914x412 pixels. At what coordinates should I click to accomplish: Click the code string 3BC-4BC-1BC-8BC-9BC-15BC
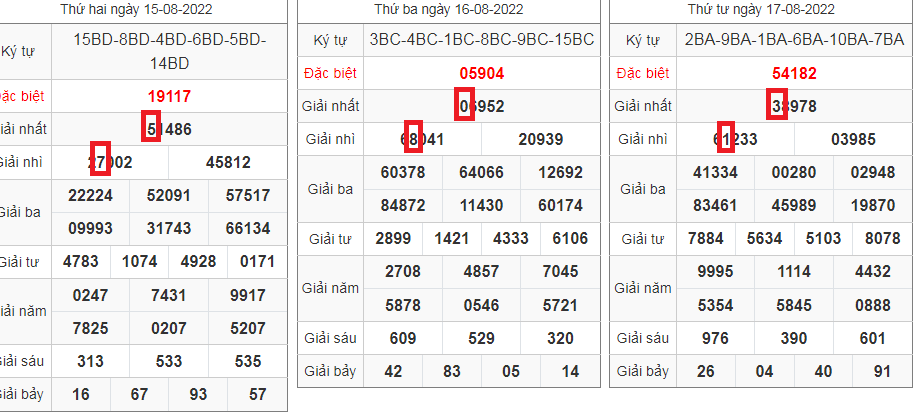click(482, 41)
